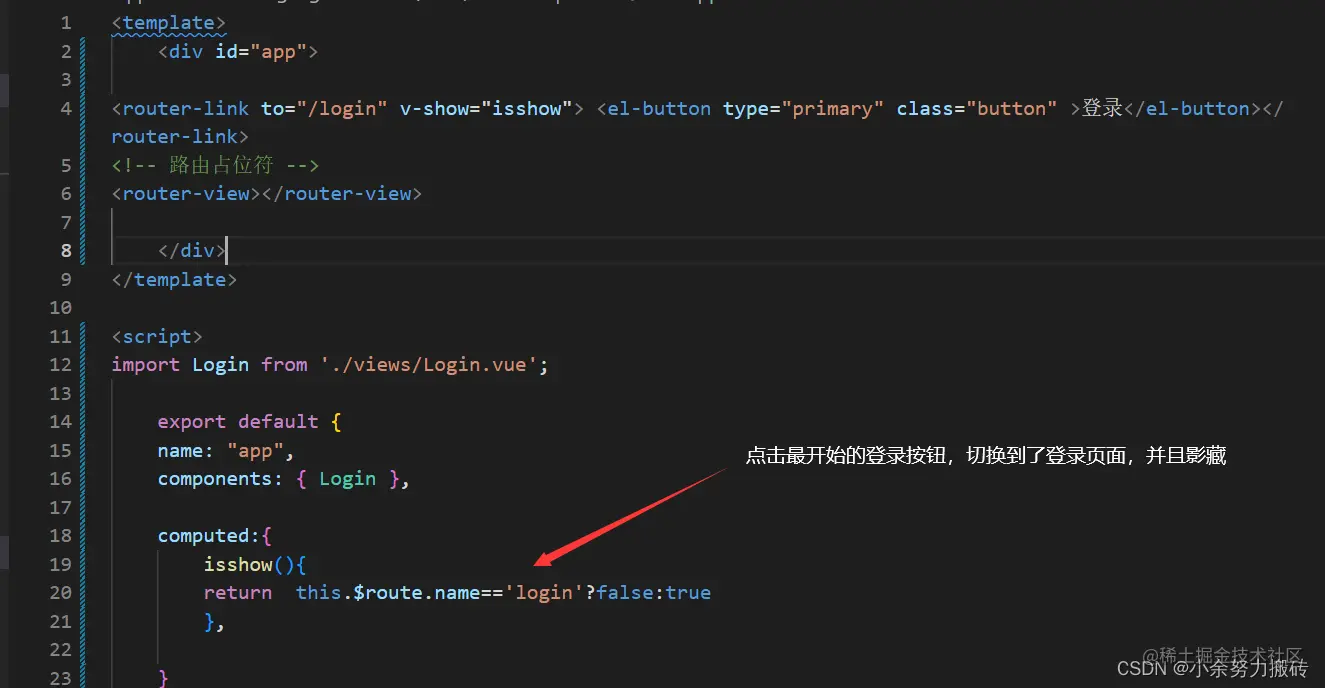Click line number 6 in the gutter
The width and height of the screenshot is (1325, 688).
(66, 193)
